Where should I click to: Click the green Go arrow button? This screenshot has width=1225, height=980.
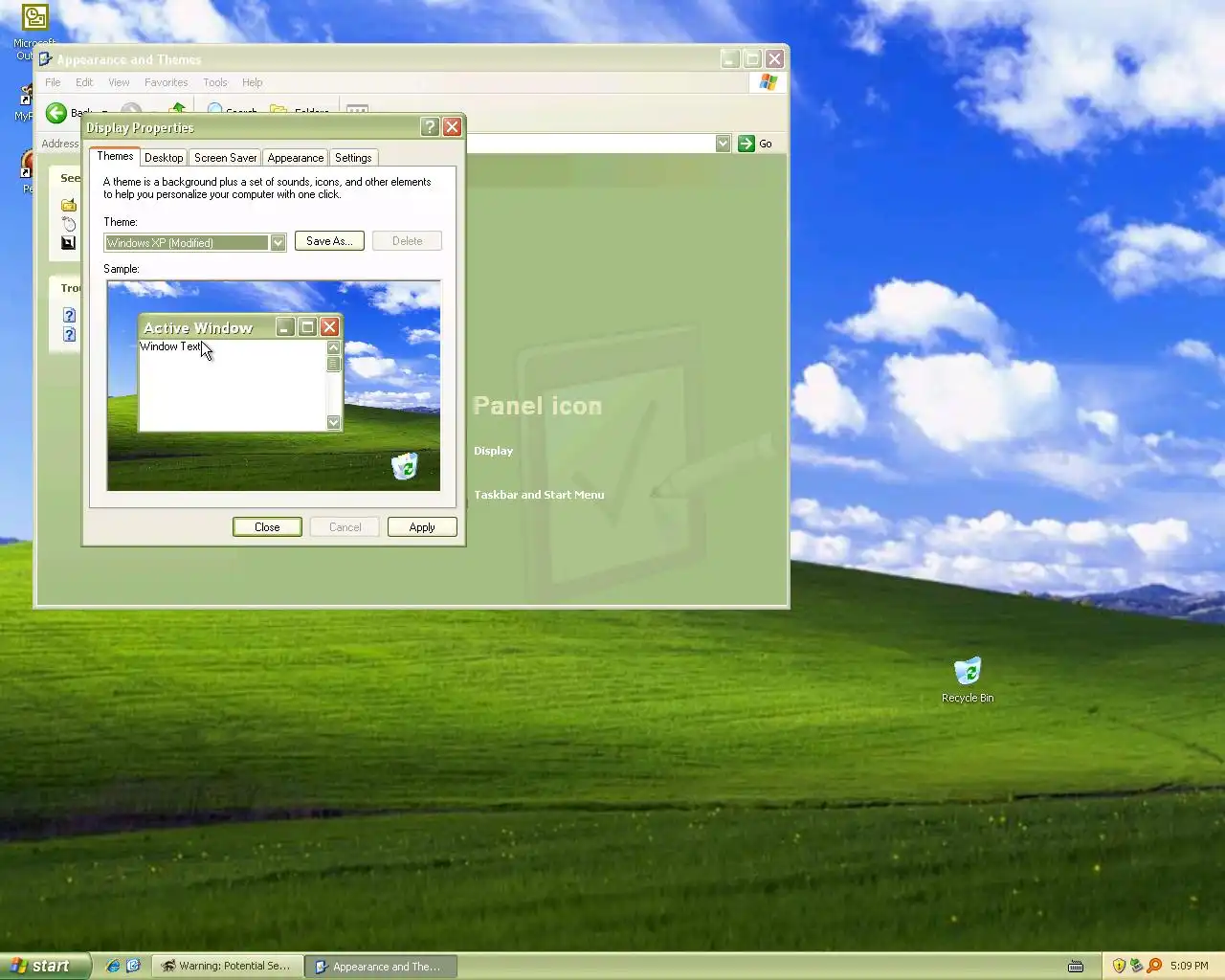(746, 144)
